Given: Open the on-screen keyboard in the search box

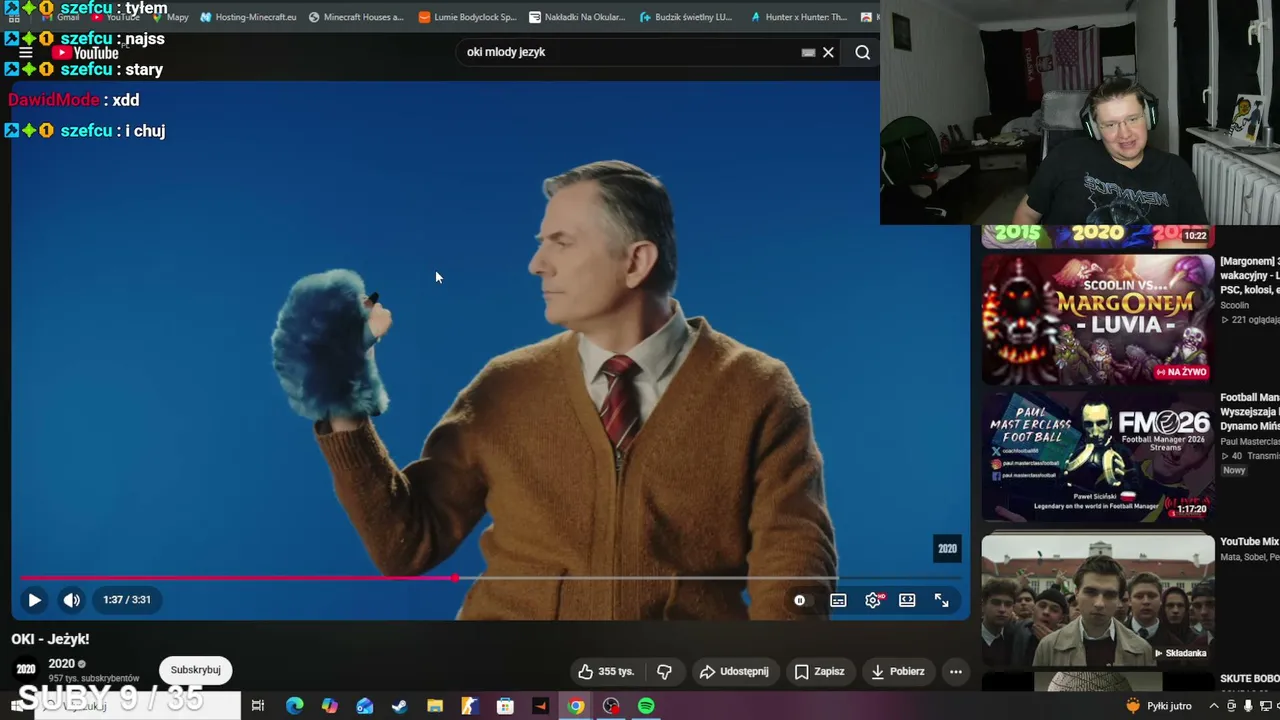Looking at the screenshot, I should (808, 52).
